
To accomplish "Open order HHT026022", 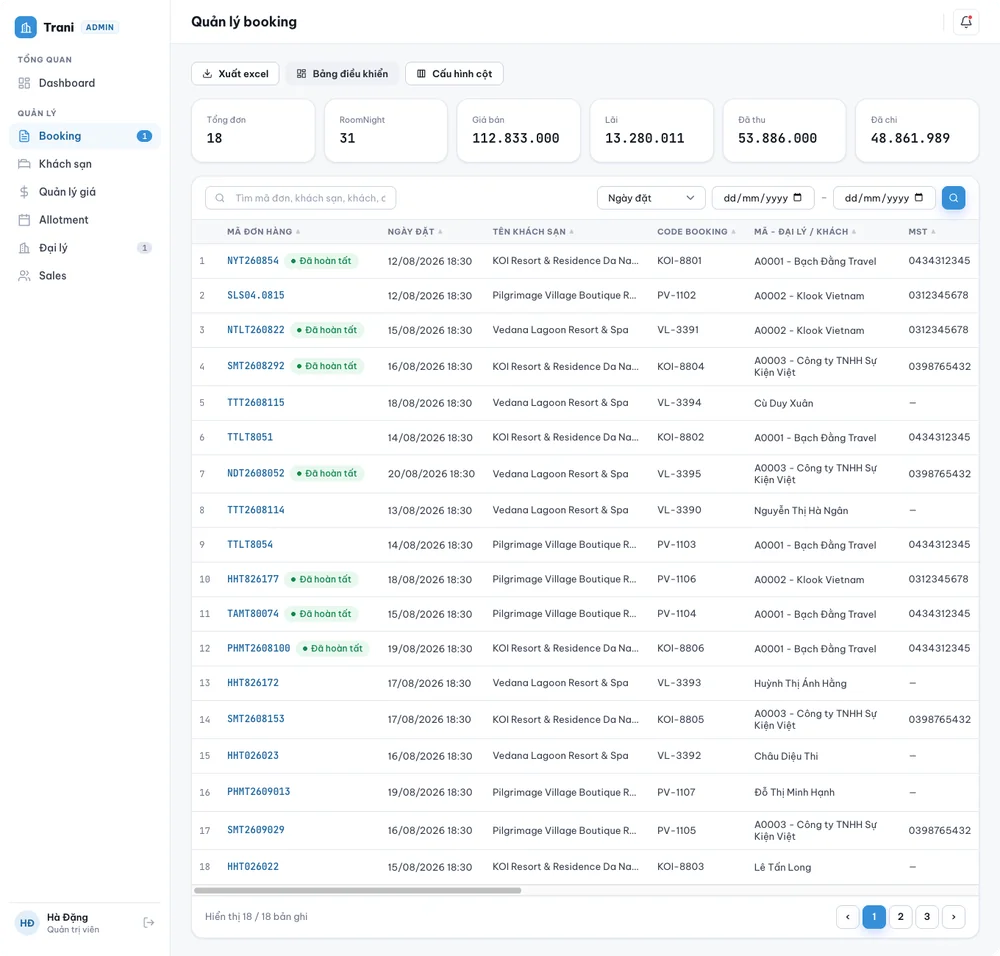I will [x=253, y=867].
